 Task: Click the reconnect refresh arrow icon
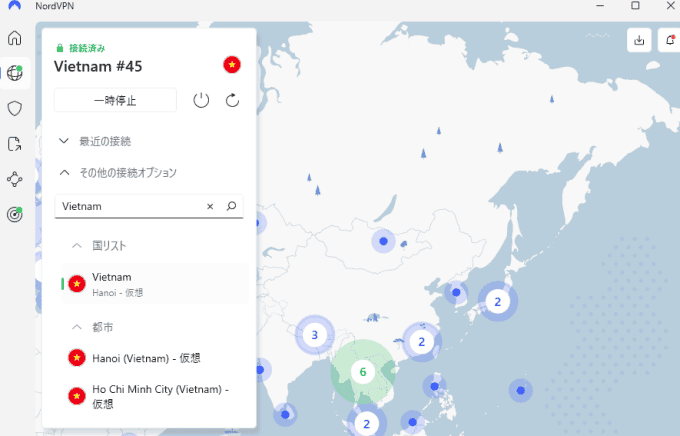pos(232,101)
